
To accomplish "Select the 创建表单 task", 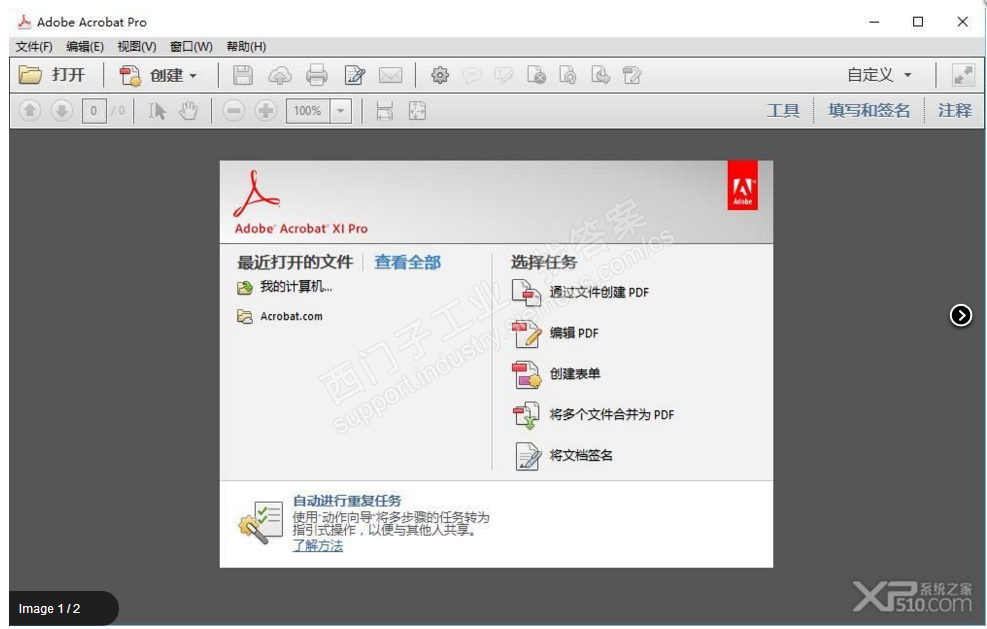I will click(556, 374).
